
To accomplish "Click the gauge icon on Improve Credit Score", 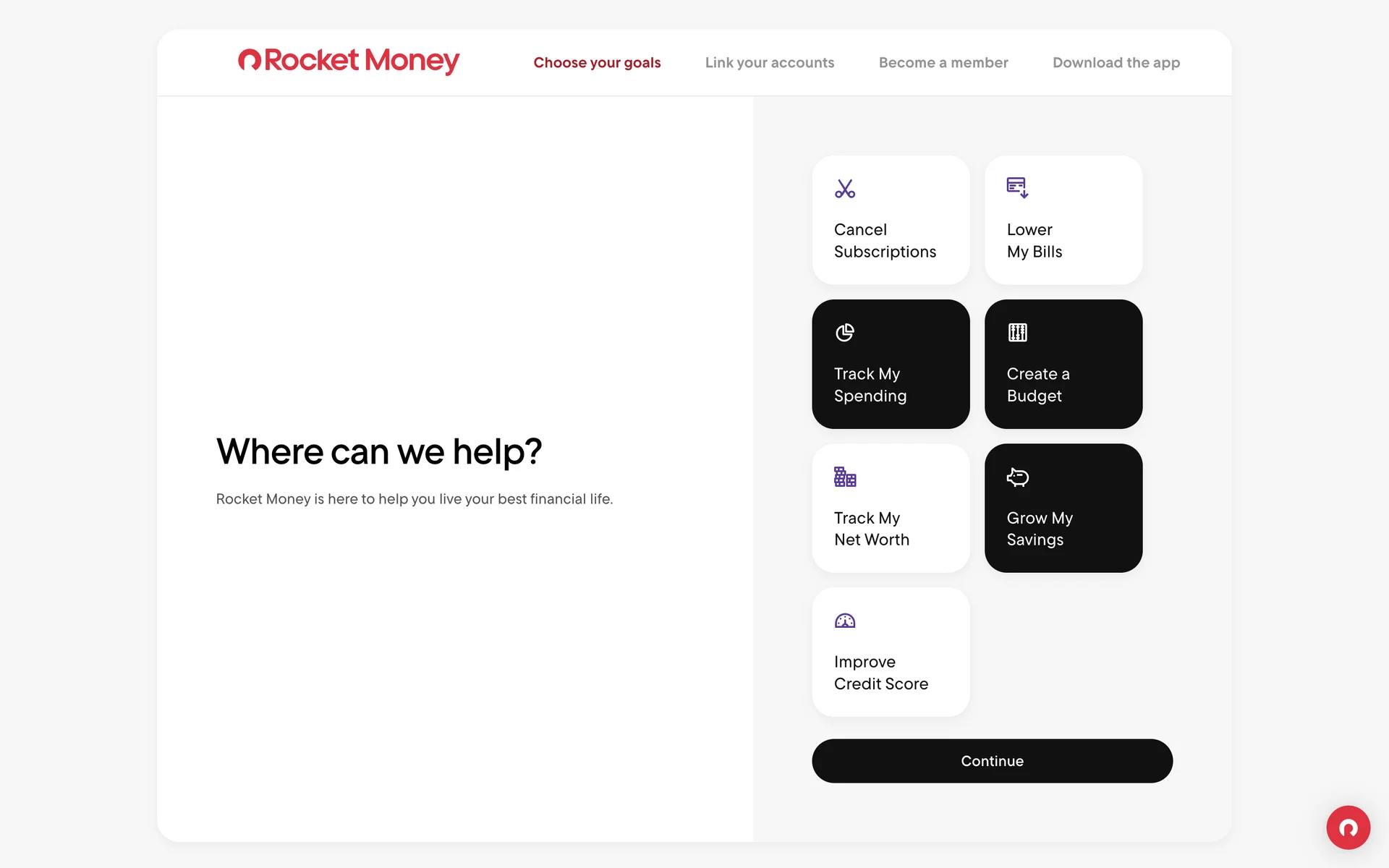I will coord(844,621).
